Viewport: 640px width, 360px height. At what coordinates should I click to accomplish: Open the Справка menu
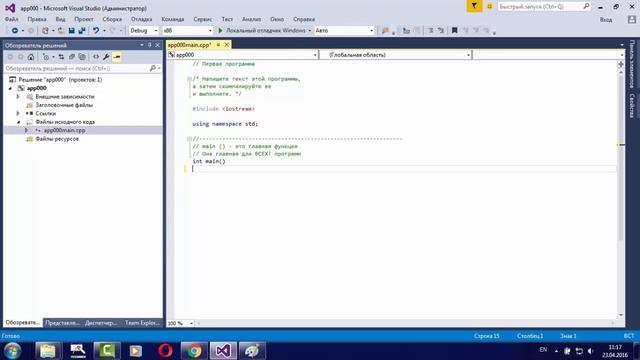[304, 19]
